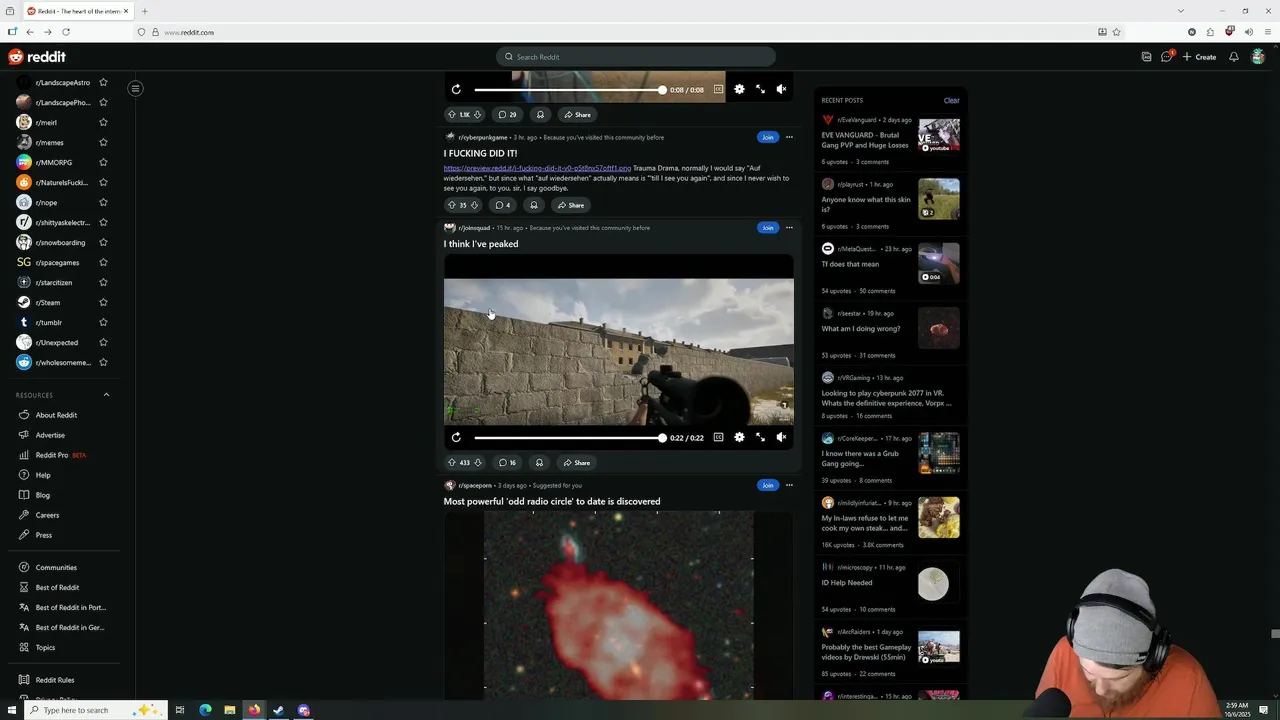The image size is (1280, 720).
Task: Click the Windows taskbar search box
Action: [x=95, y=710]
